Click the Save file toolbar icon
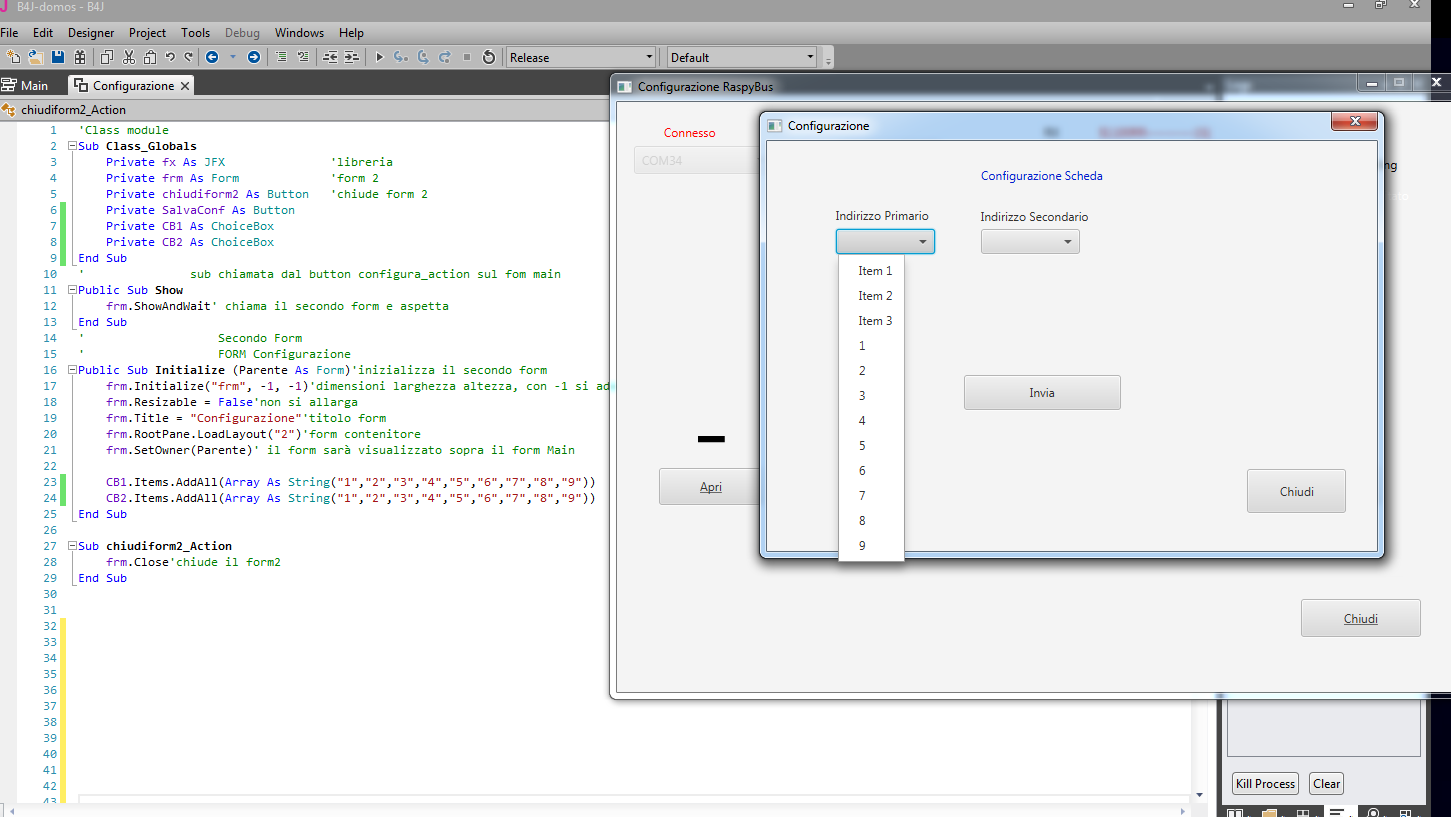Image resolution: width=1451 pixels, height=817 pixels. pos(58,57)
